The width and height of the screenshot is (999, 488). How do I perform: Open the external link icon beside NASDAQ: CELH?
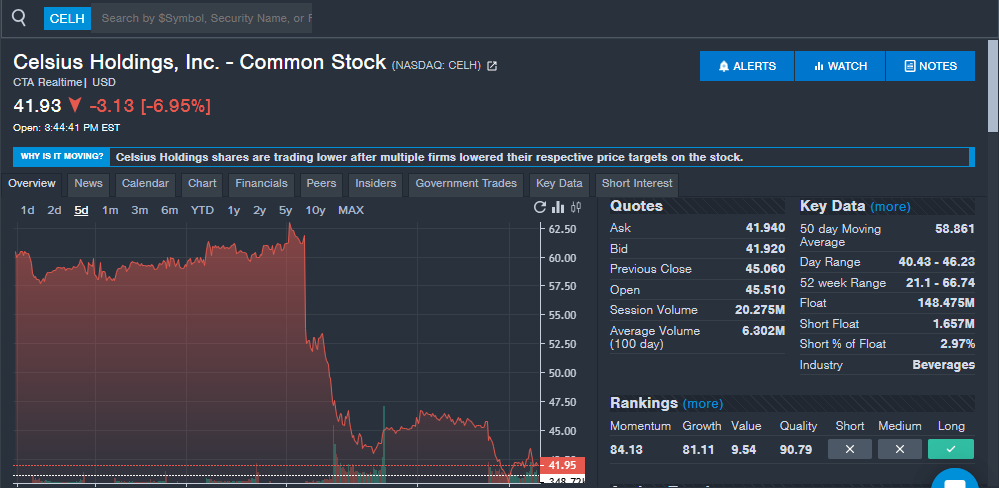coord(492,66)
